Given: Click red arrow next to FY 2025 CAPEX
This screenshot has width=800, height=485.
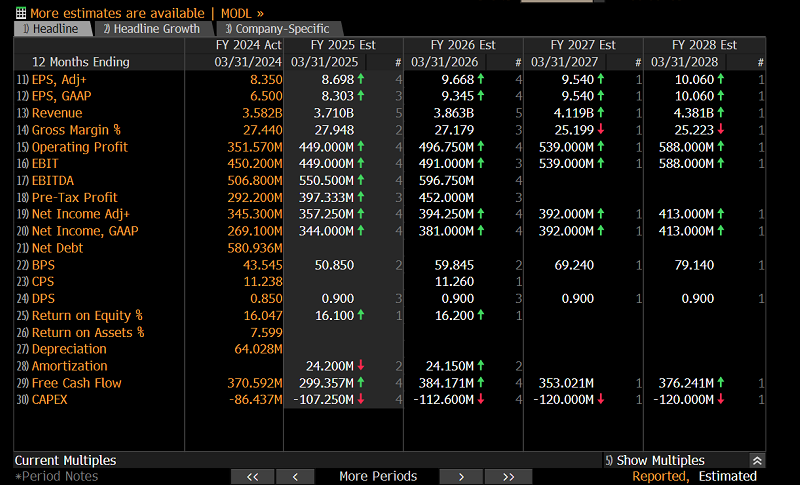Looking at the screenshot, I should [x=361, y=399].
